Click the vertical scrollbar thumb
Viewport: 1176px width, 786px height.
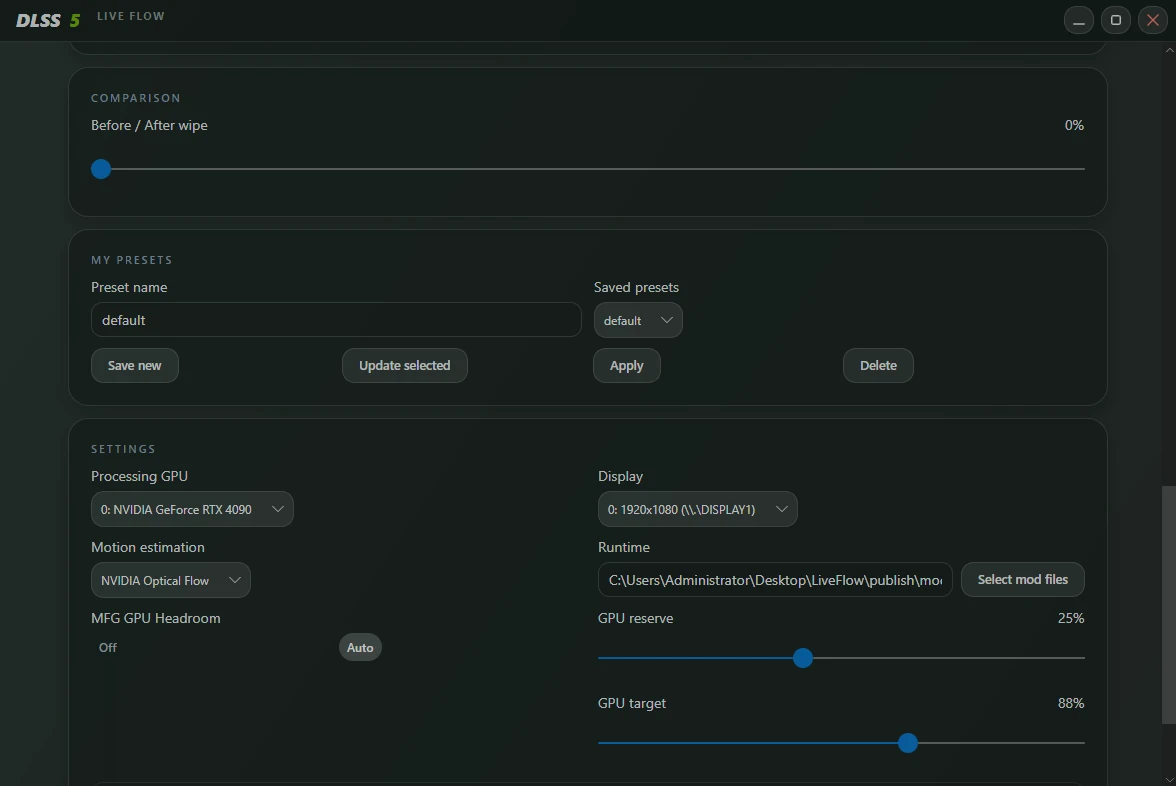click(1168, 604)
